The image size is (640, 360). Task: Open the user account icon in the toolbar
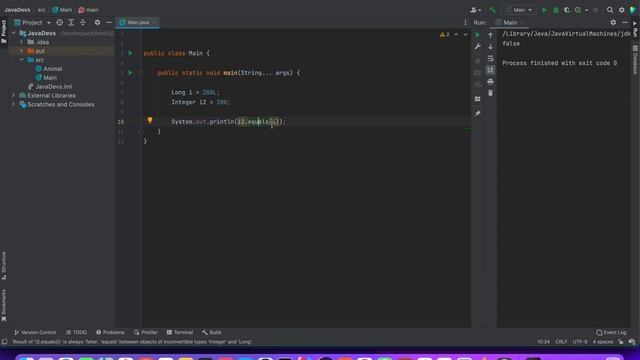point(473,10)
